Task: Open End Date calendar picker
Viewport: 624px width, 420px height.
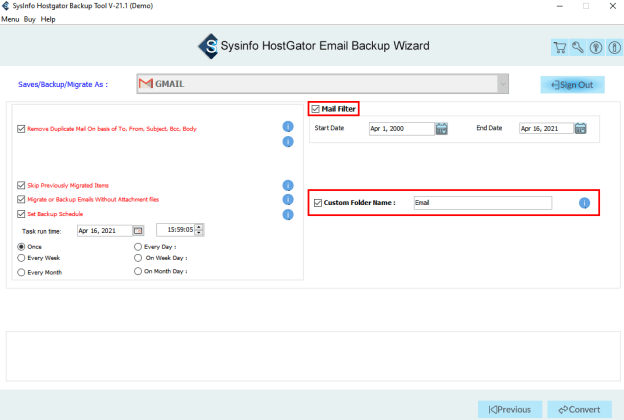Action: tap(580, 129)
